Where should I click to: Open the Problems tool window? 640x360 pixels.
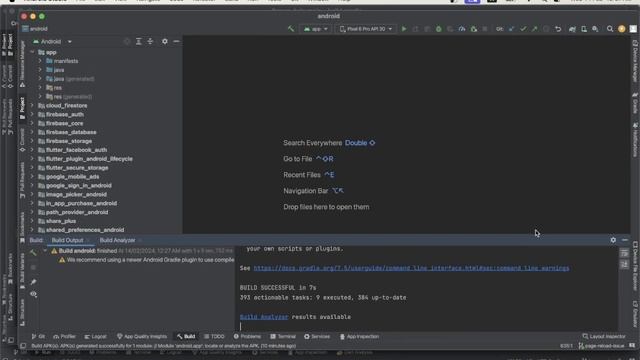pyautogui.click(x=247, y=337)
